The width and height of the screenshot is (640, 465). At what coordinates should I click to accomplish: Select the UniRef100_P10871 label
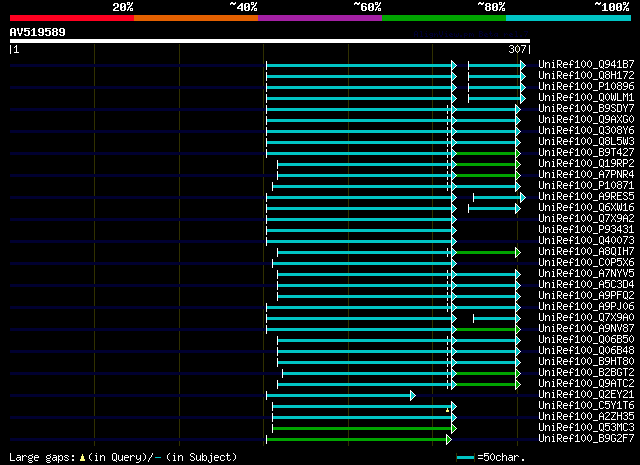pyautogui.click(x=586, y=185)
